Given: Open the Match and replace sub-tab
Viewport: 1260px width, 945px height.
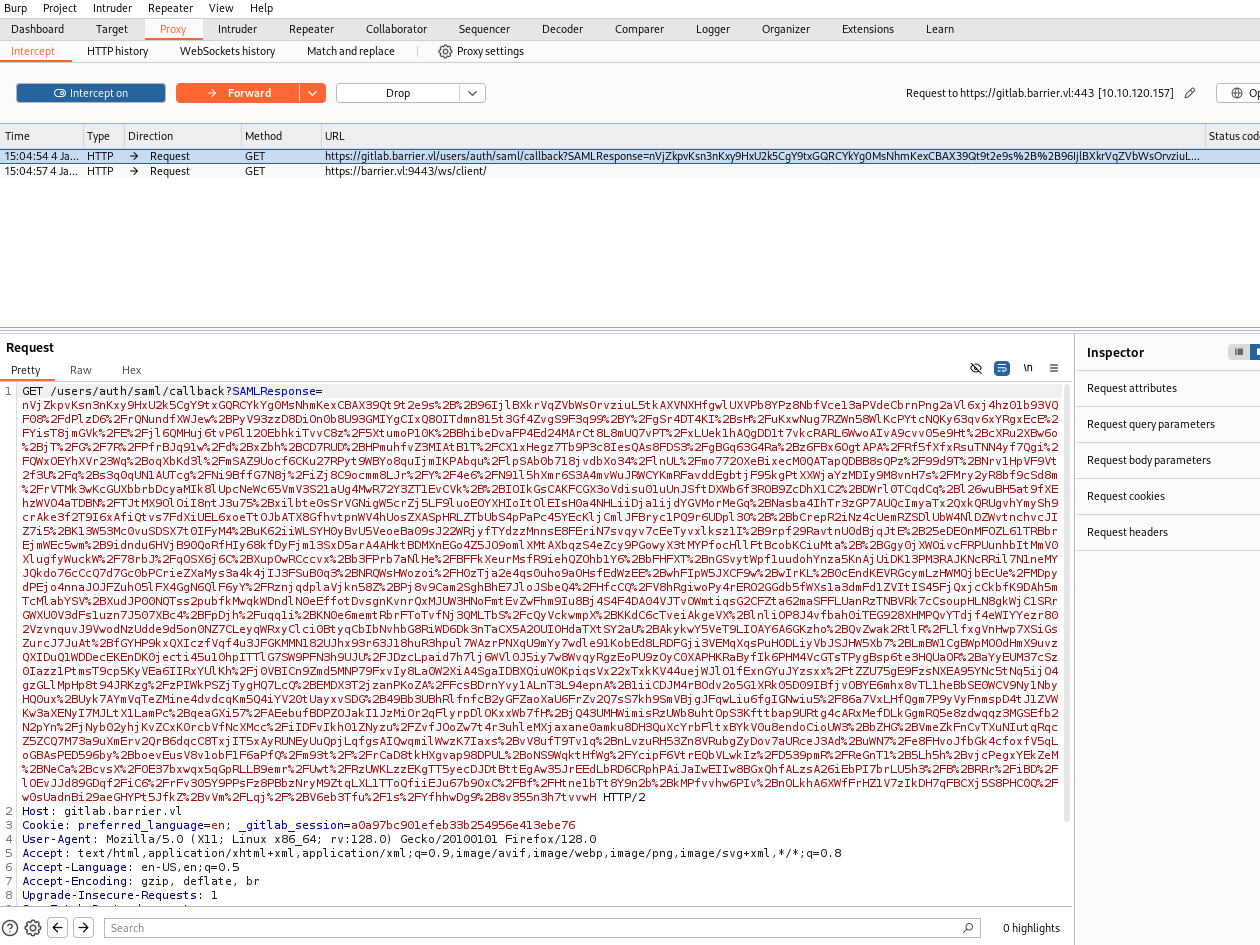Looking at the screenshot, I should pos(351,51).
